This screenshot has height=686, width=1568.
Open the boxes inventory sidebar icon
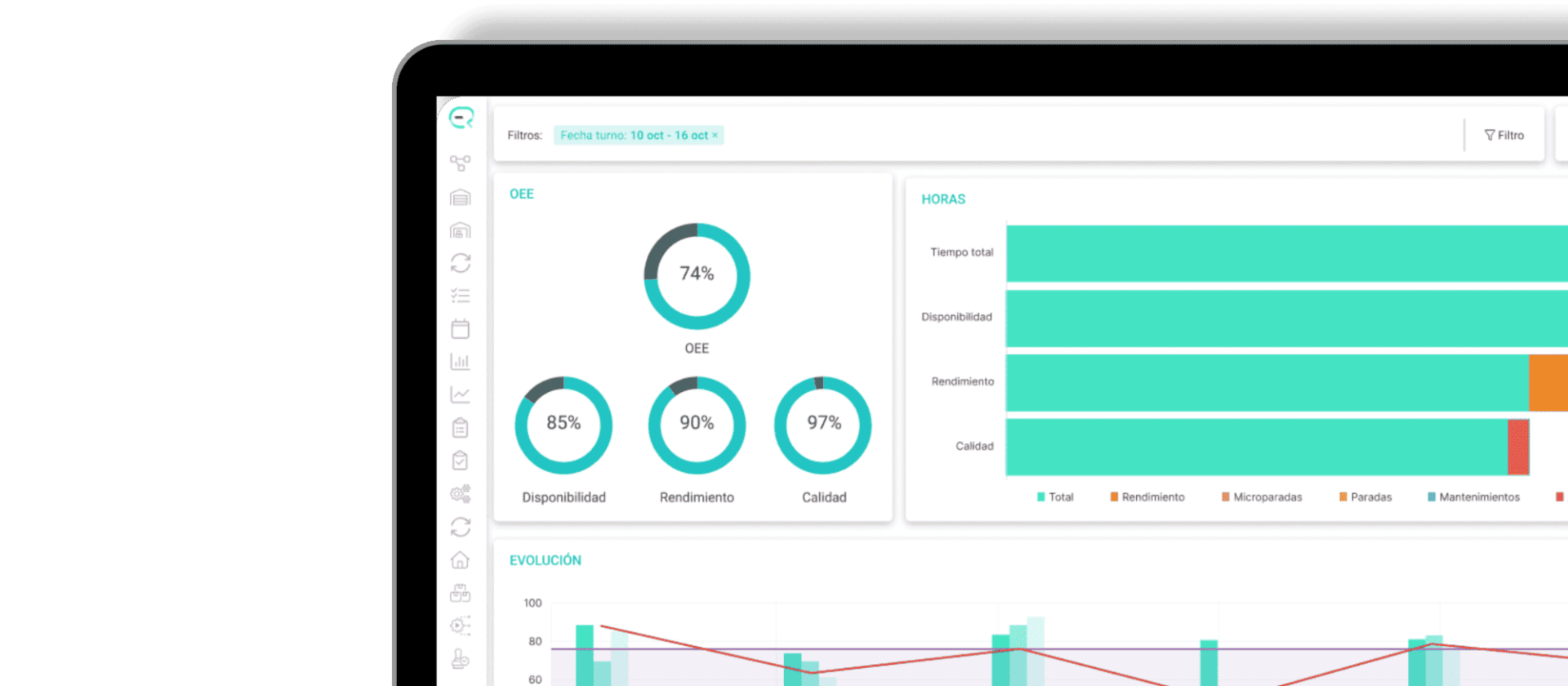coord(461,593)
